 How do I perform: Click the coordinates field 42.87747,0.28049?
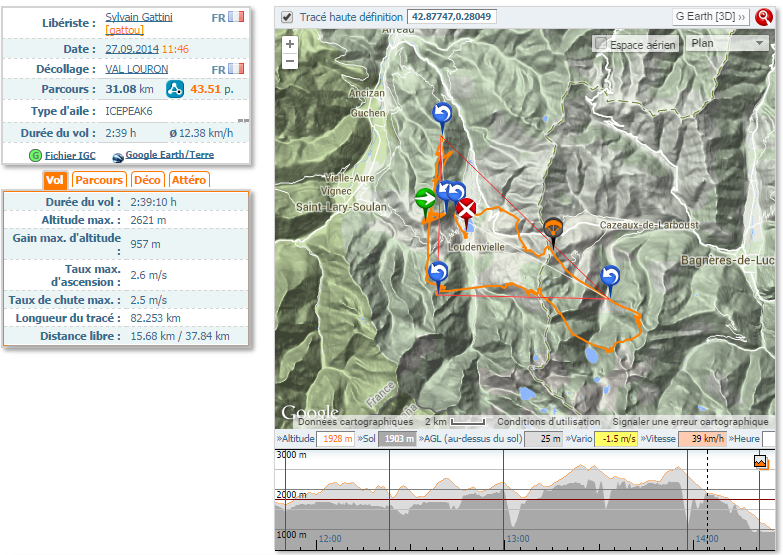coord(451,16)
